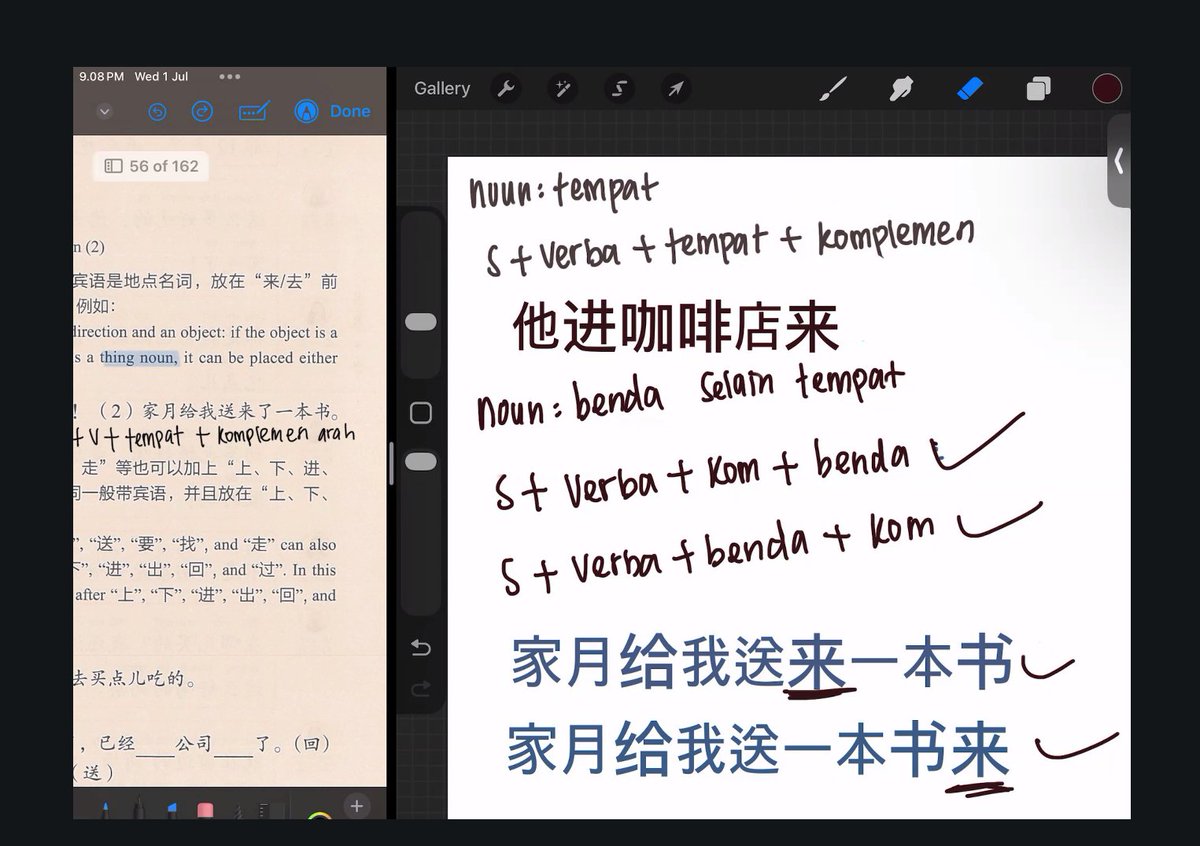Open the three-dot multitasking menu
The image size is (1200, 846).
230,76
